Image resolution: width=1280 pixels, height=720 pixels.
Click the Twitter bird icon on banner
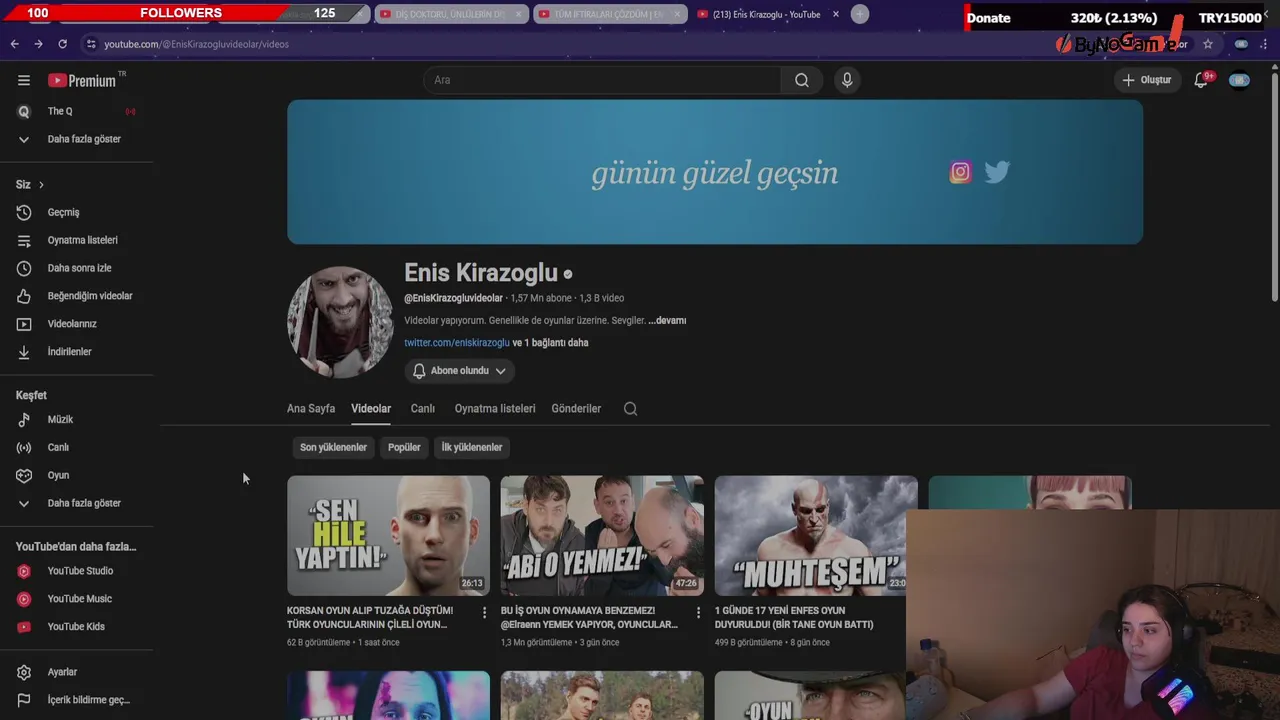(x=997, y=172)
